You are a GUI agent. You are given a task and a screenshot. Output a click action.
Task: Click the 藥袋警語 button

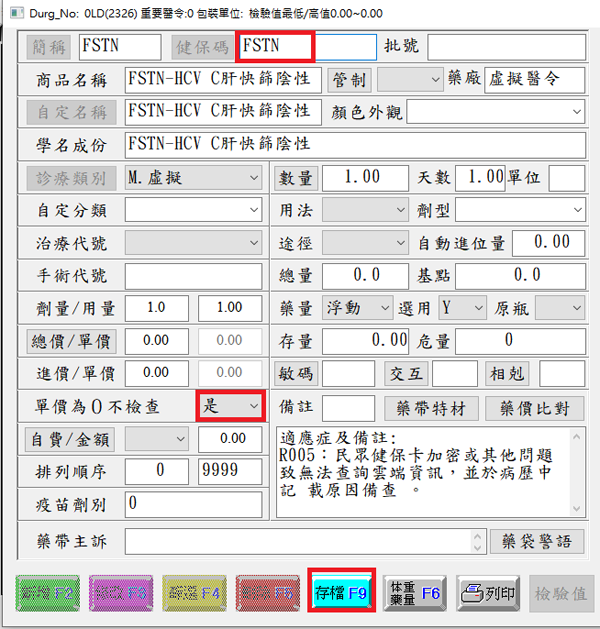[x=537, y=541]
